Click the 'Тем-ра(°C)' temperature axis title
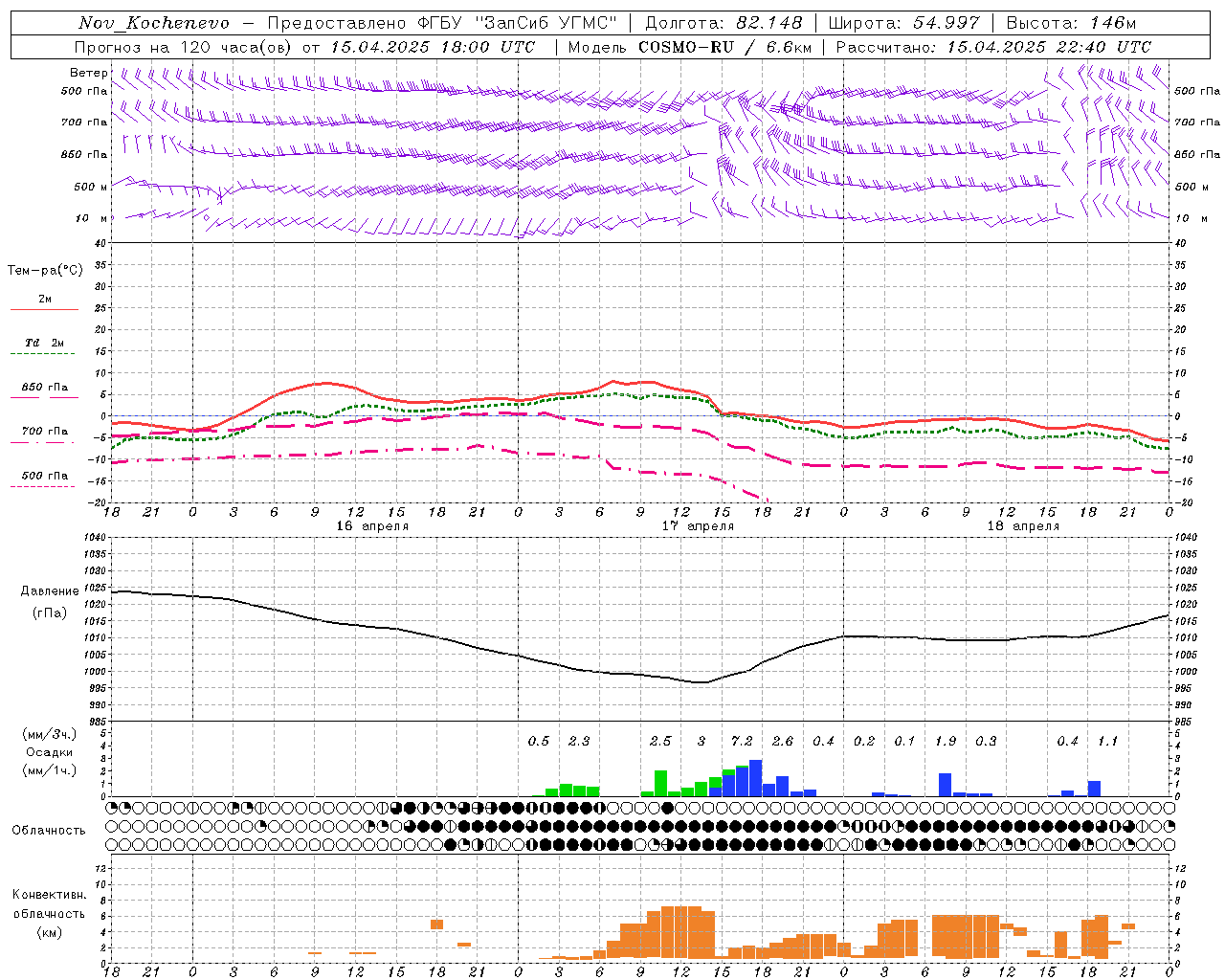The width and height of the screenshot is (1225, 980). (45, 270)
